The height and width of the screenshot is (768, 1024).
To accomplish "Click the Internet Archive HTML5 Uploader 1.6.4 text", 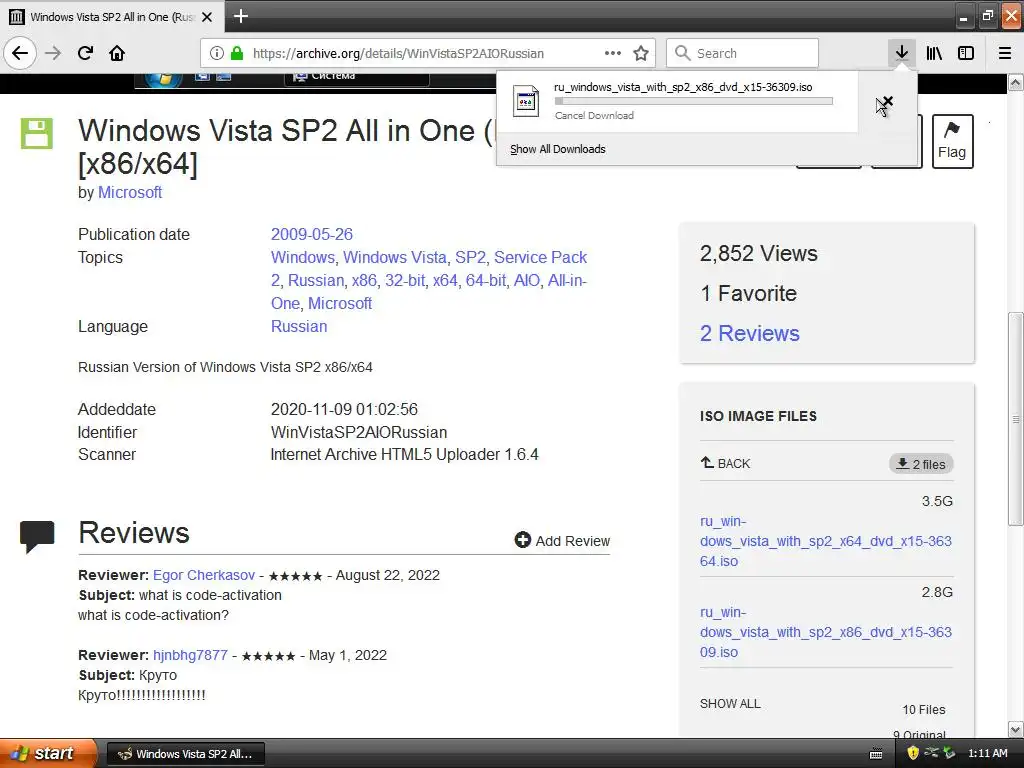I will 405,455.
